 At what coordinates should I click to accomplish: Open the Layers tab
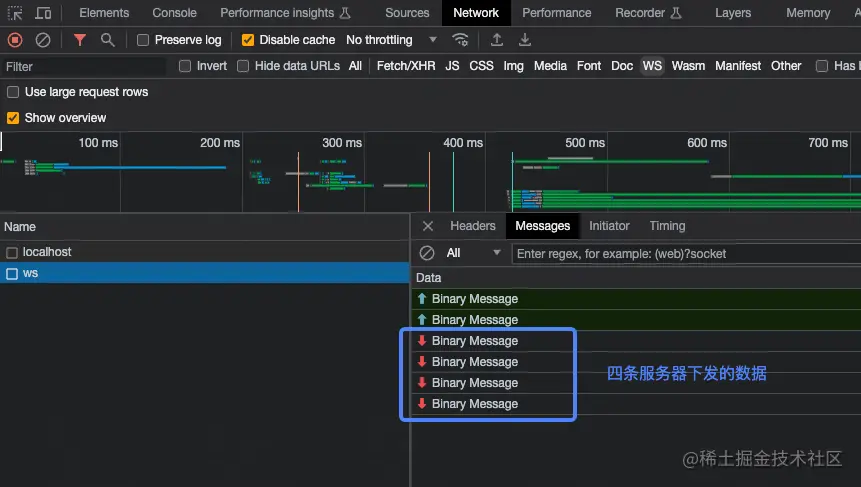point(733,13)
